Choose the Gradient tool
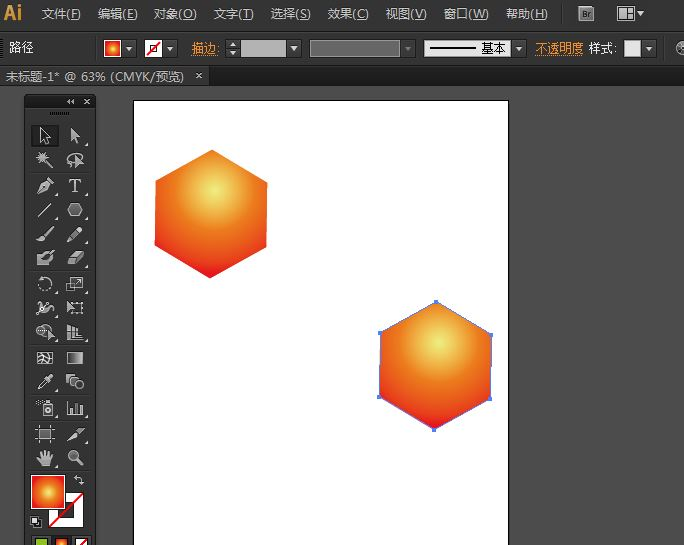This screenshot has width=684, height=545. [x=75, y=358]
